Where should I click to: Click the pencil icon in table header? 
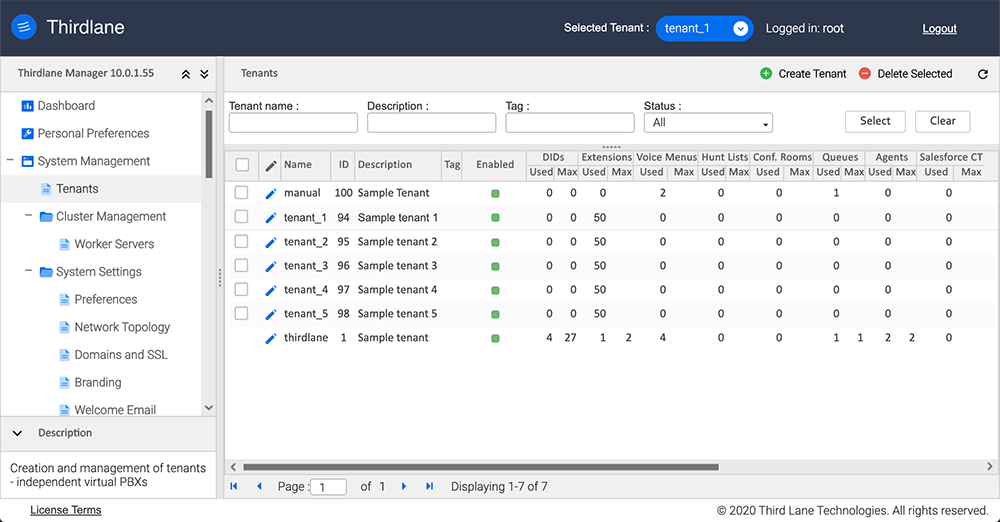pos(270,166)
